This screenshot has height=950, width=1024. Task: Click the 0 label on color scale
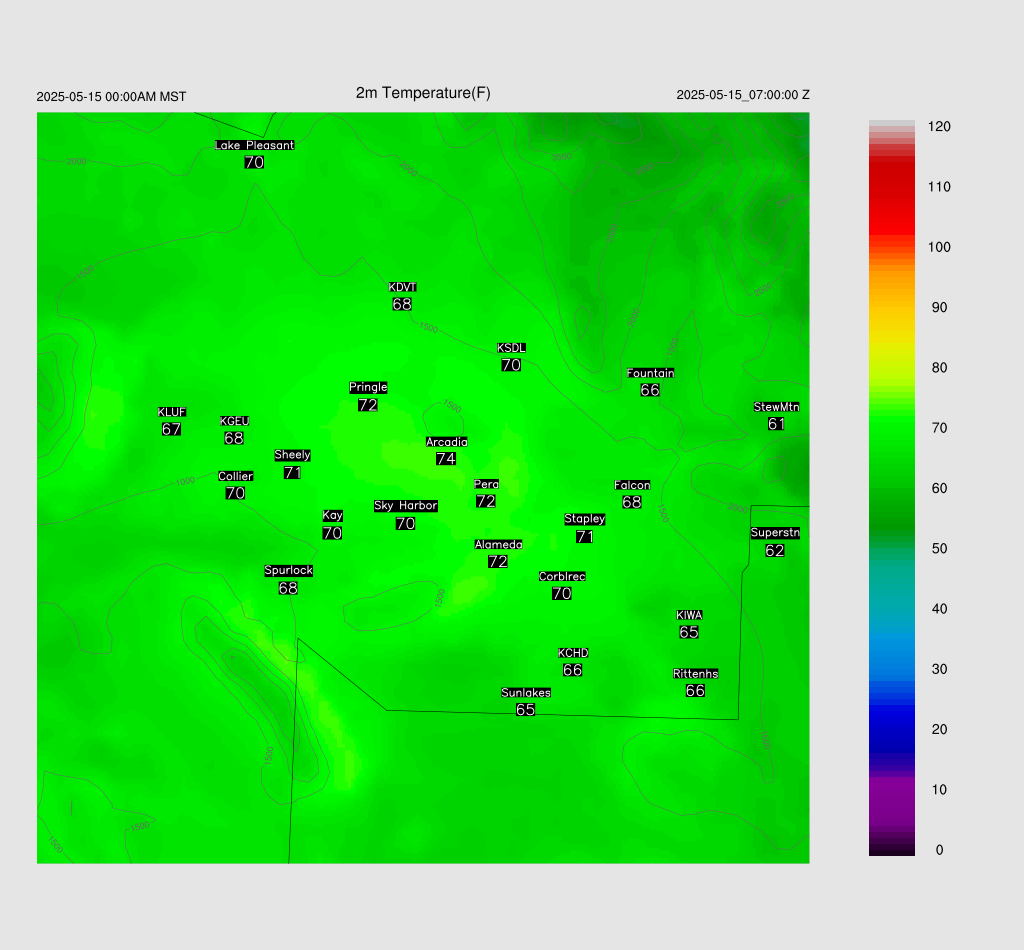(939, 850)
